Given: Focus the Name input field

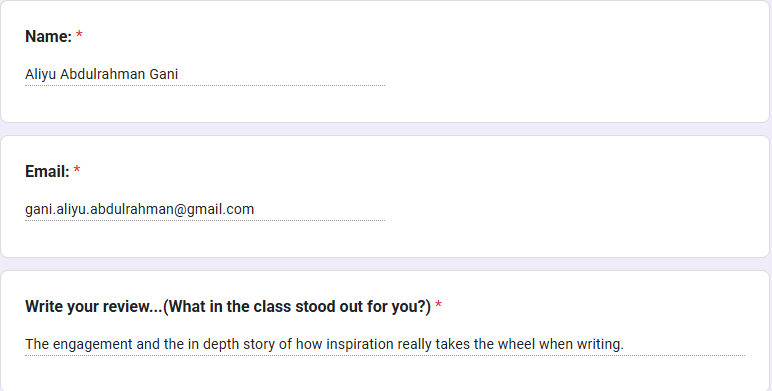Looking at the screenshot, I should pos(205,74).
